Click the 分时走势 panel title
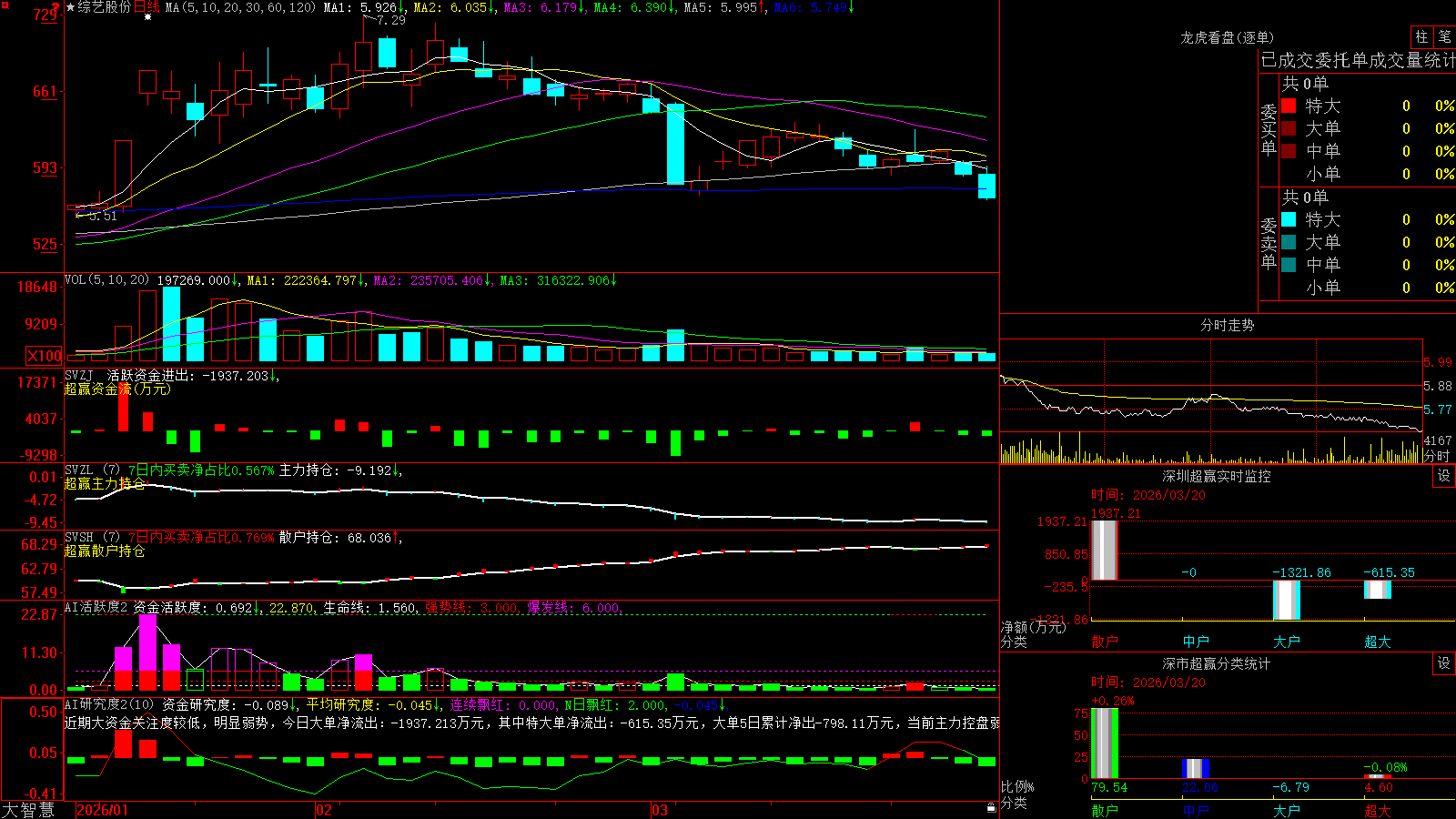Screen dimensions: 1456x819 [x=1228, y=325]
